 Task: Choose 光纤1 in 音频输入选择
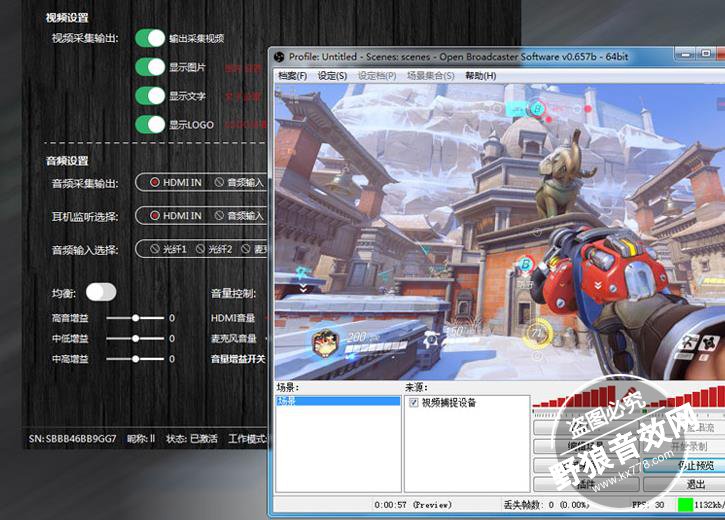[x=168, y=249]
